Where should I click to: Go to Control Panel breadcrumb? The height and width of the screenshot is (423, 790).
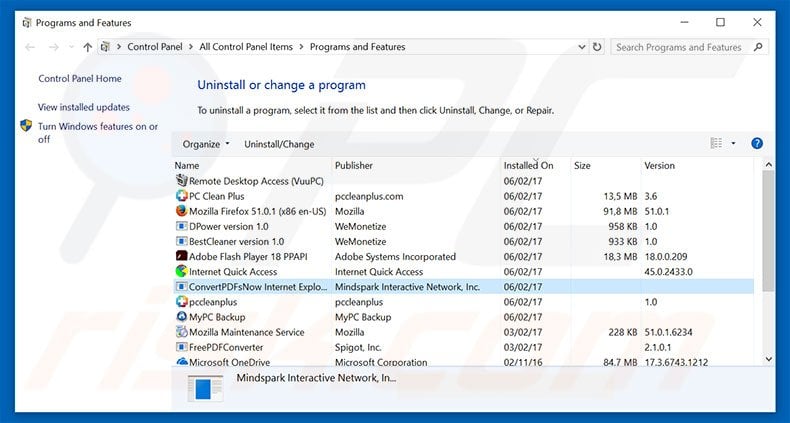(x=155, y=47)
